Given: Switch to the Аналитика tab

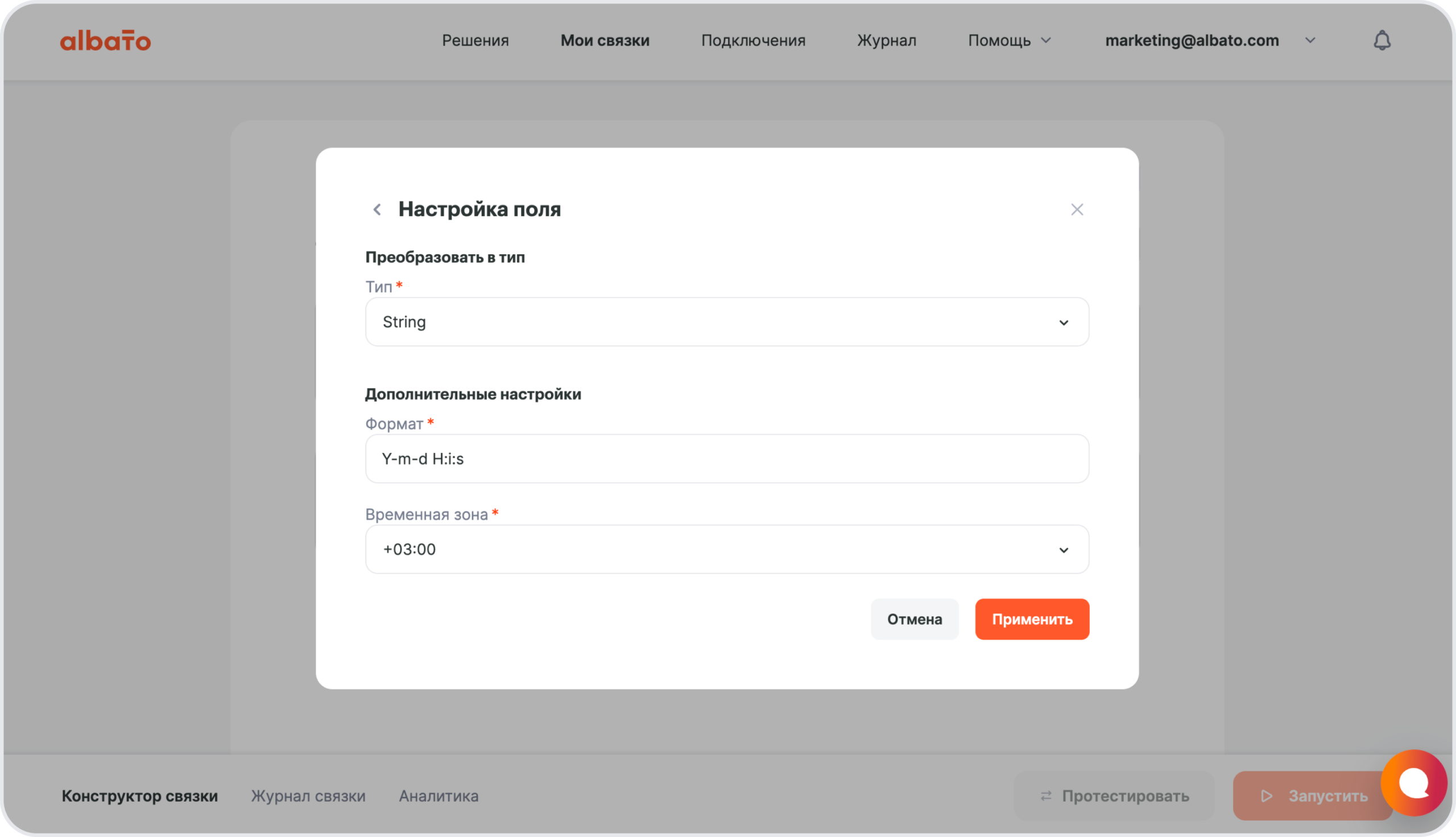Looking at the screenshot, I should point(439,795).
